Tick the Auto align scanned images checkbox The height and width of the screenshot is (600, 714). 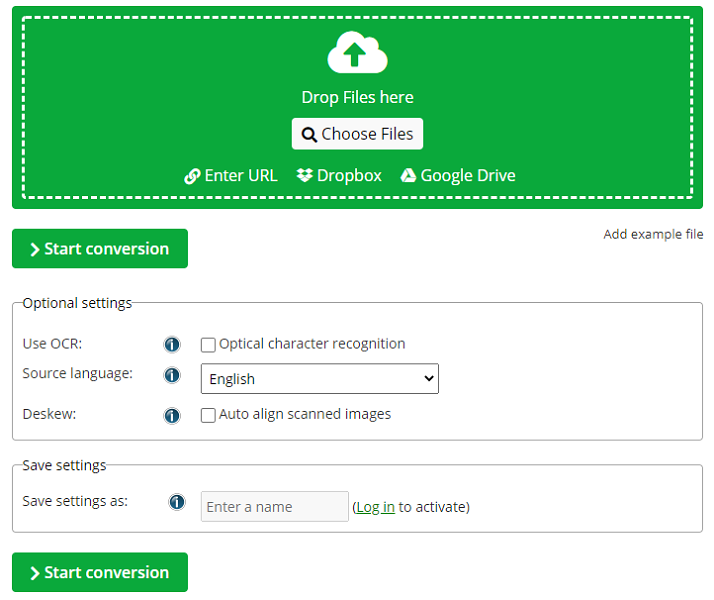208,415
